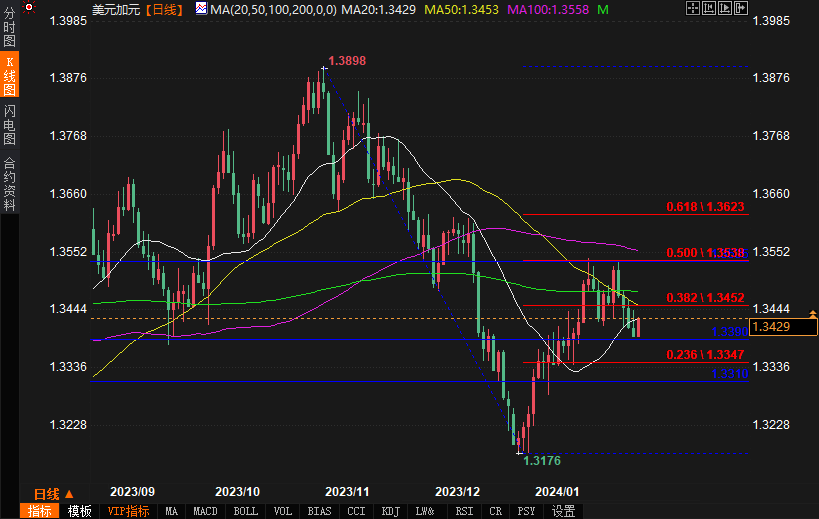Click the MA indicator chart icon
Image resolution: width=819 pixels, height=519 pixels.
click(x=201, y=9)
